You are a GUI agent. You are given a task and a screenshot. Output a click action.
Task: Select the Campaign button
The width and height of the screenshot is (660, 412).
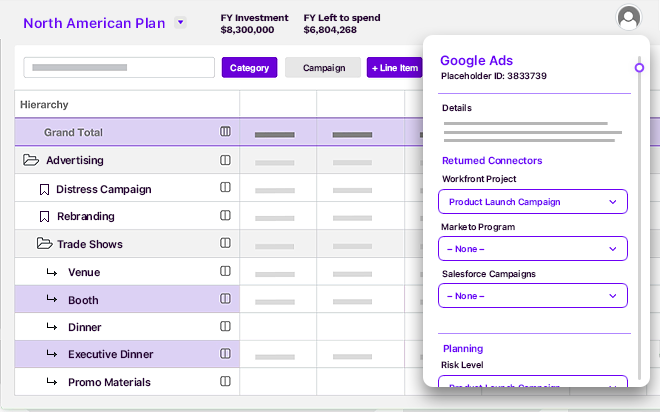point(323,67)
